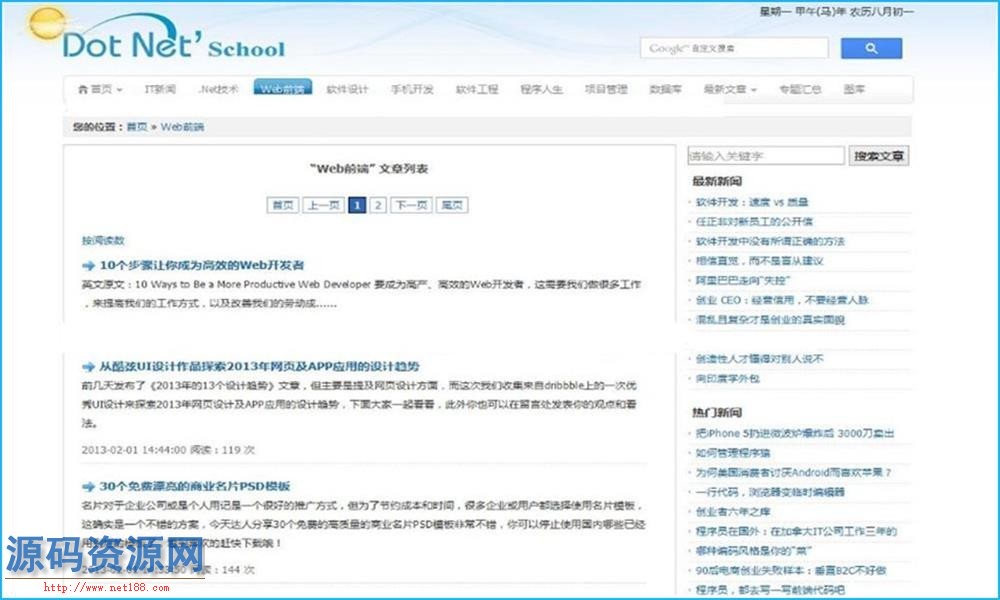Jump to 尾页 last page
1000x600 pixels.
point(452,205)
